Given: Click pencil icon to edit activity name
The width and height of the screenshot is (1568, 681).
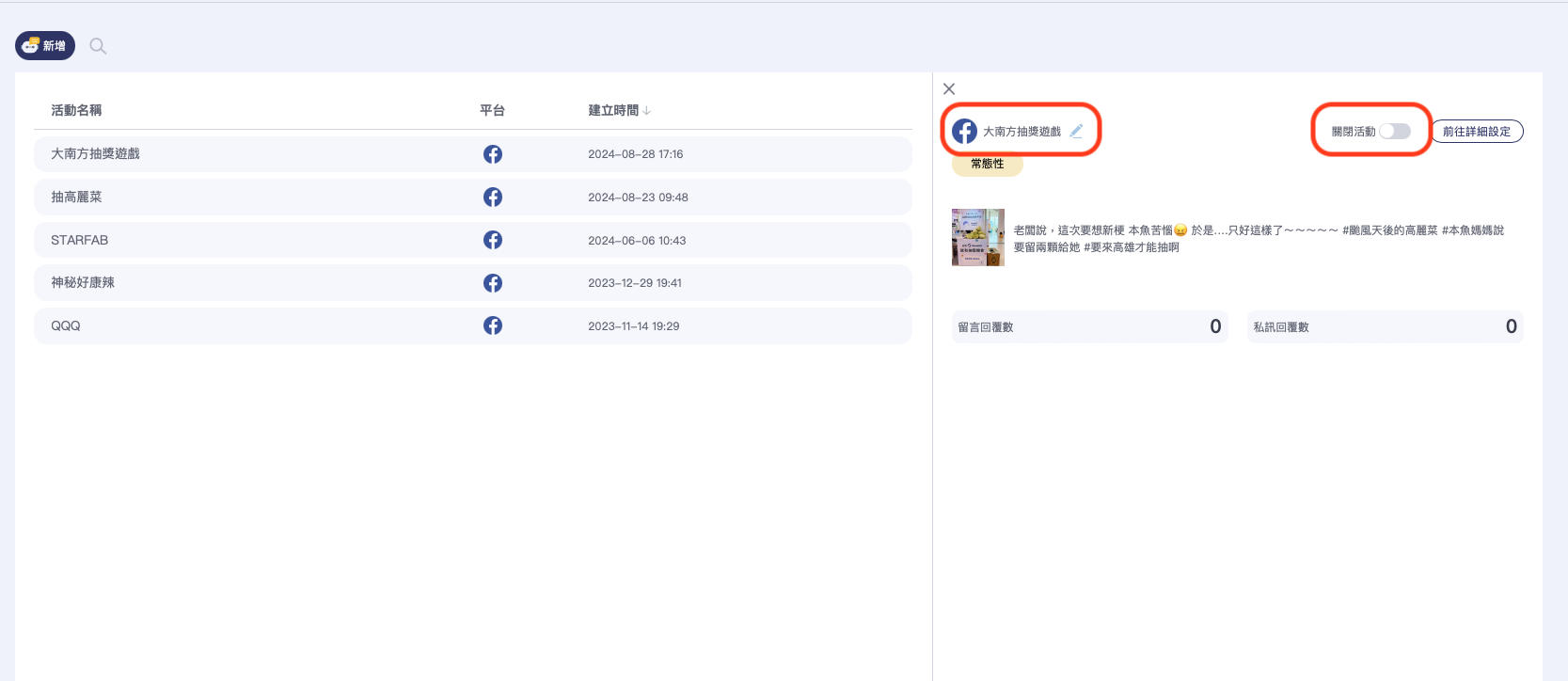Looking at the screenshot, I should click(1076, 132).
